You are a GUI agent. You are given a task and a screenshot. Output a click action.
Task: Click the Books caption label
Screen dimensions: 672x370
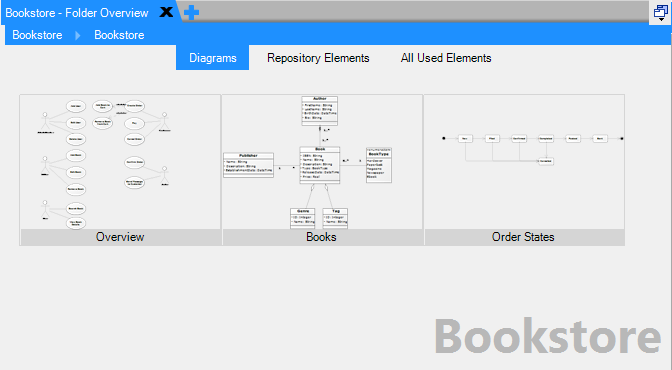tap(322, 237)
